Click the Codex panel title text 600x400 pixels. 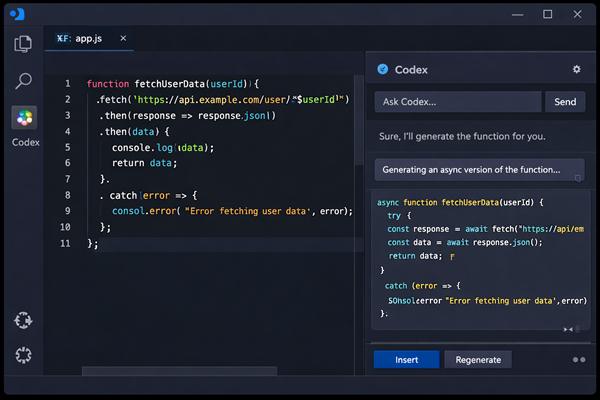pos(411,70)
